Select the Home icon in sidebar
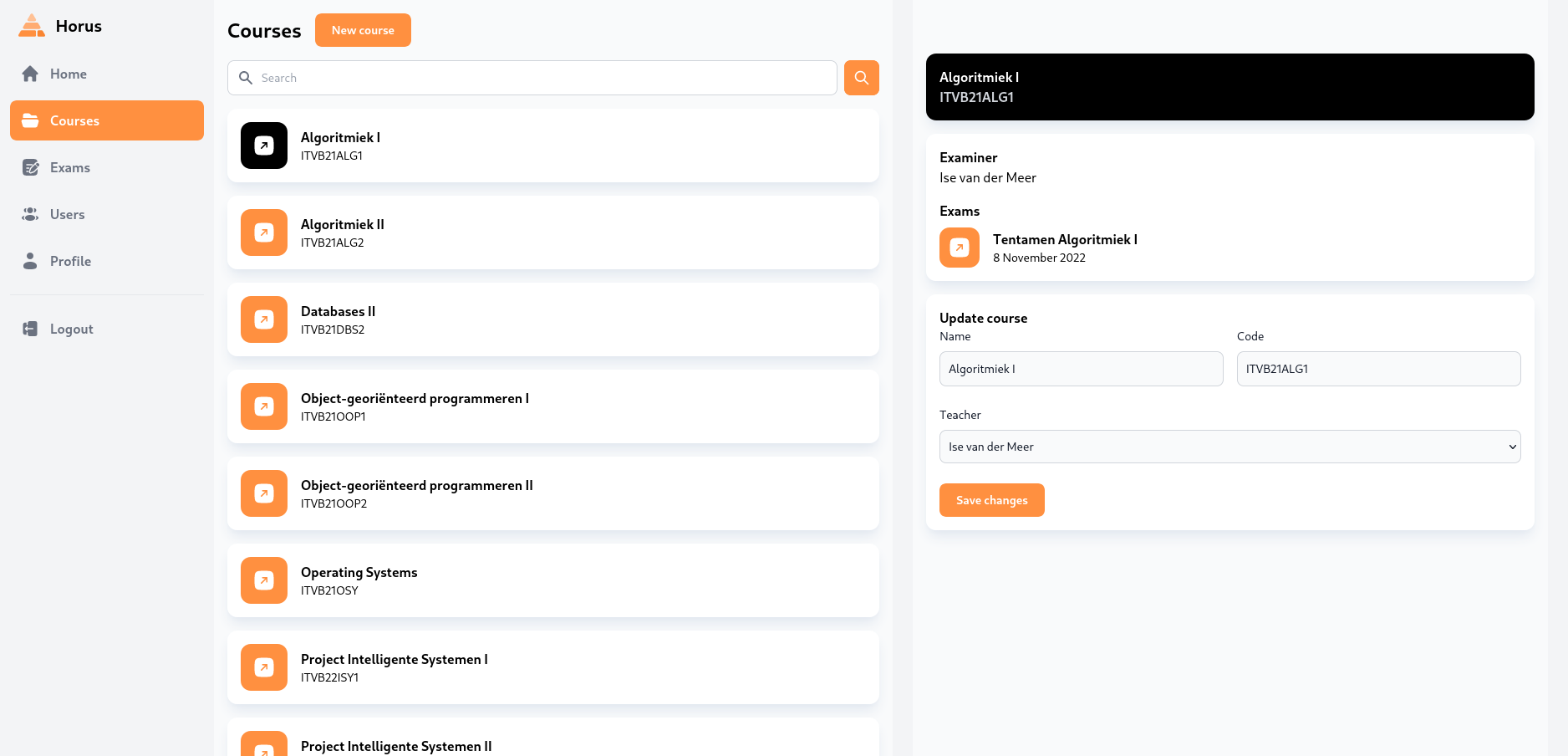1568x756 pixels. pos(30,74)
